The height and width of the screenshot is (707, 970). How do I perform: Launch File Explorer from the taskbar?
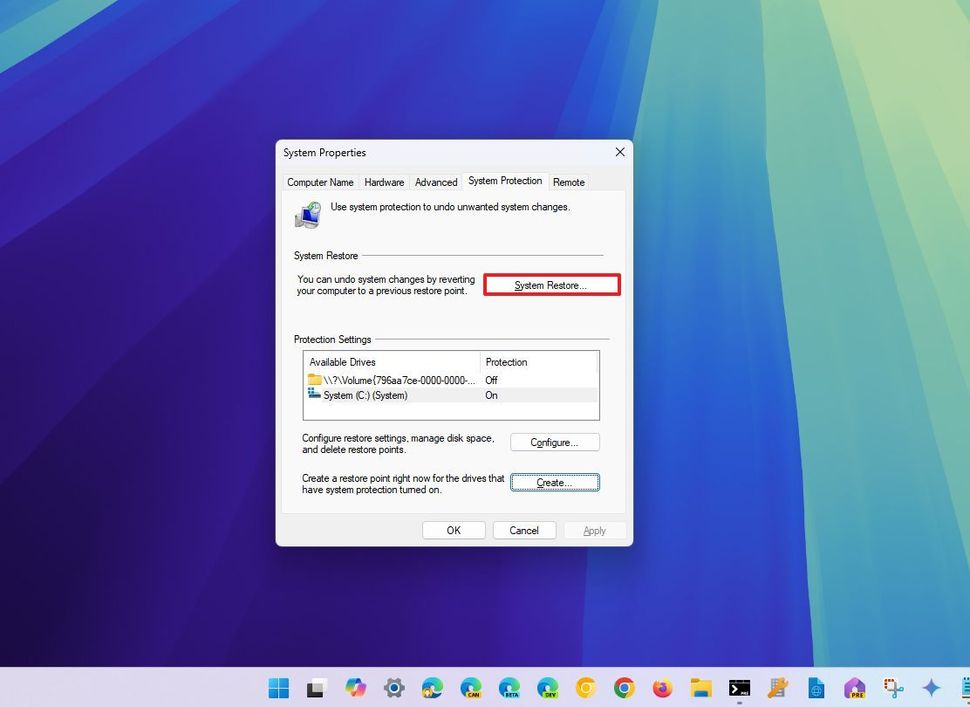(700, 688)
